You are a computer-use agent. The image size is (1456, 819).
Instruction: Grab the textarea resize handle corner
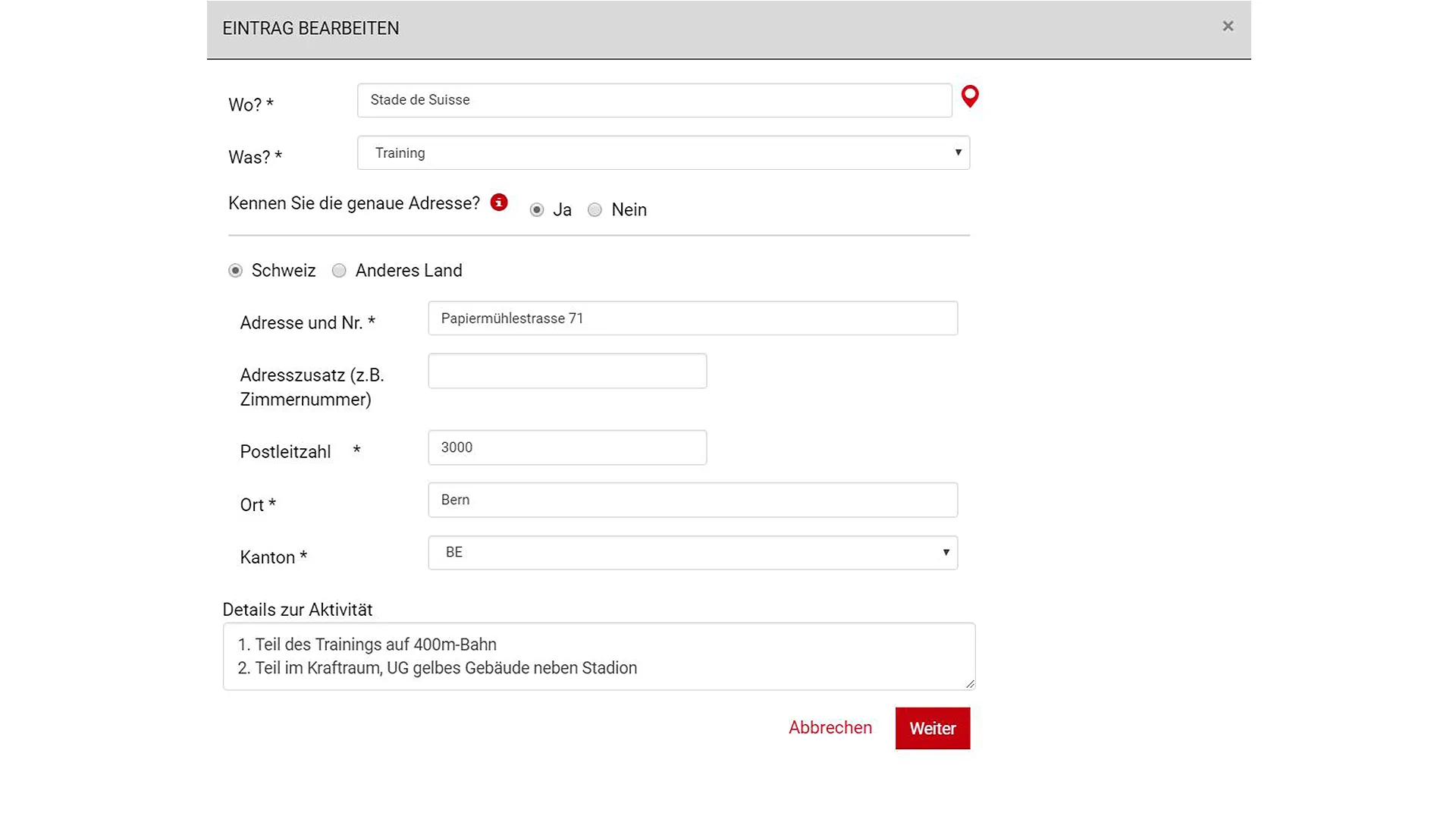(x=970, y=684)
